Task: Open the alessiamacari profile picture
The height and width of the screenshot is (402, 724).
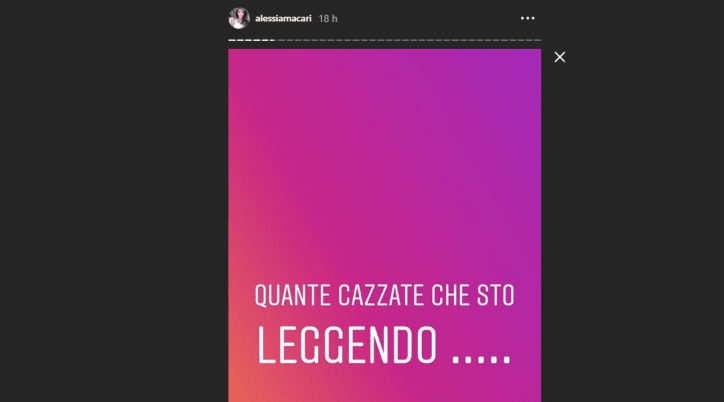Action: 239,18
